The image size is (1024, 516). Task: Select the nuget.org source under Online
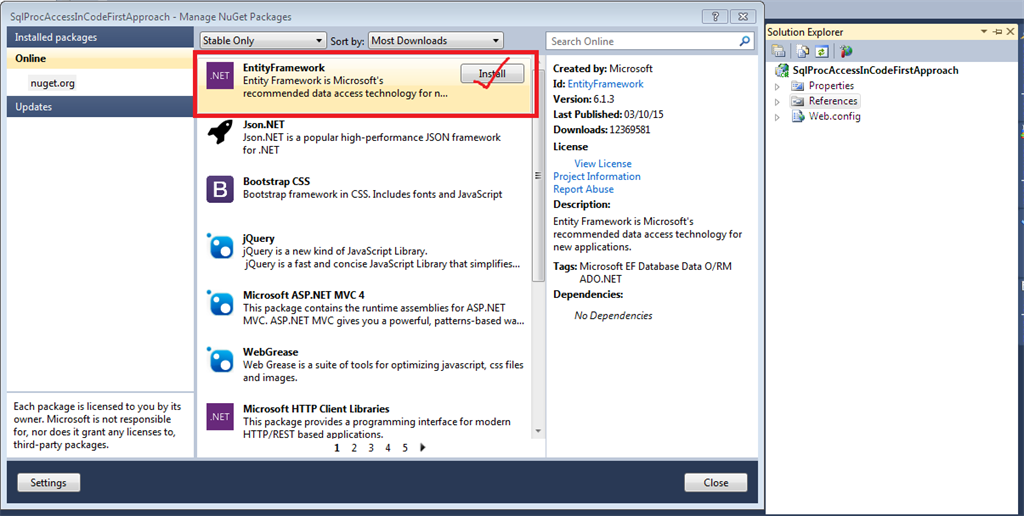[52, 84]
